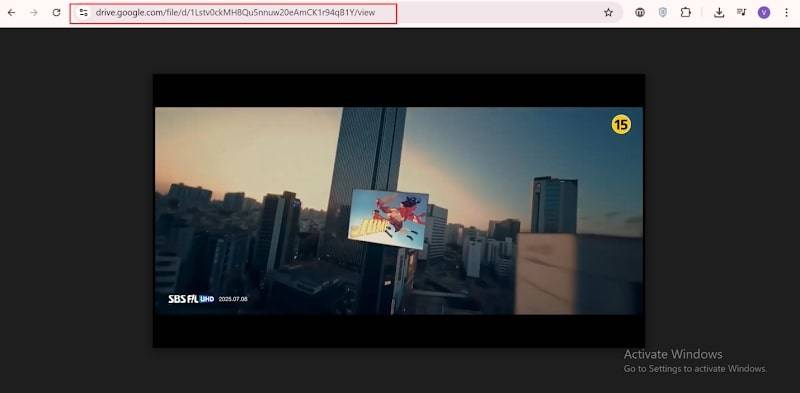Image resolution: width=800 pixels, height=393 pixels.
Task: Open the Chrome three-dot menu
Action: coord(786,13)
